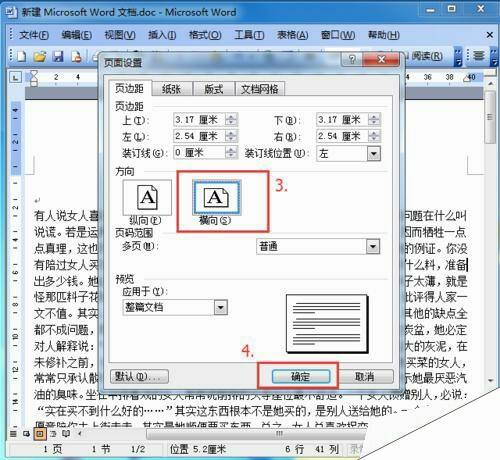Click the Save floppy disk icon

coord(58,56)
